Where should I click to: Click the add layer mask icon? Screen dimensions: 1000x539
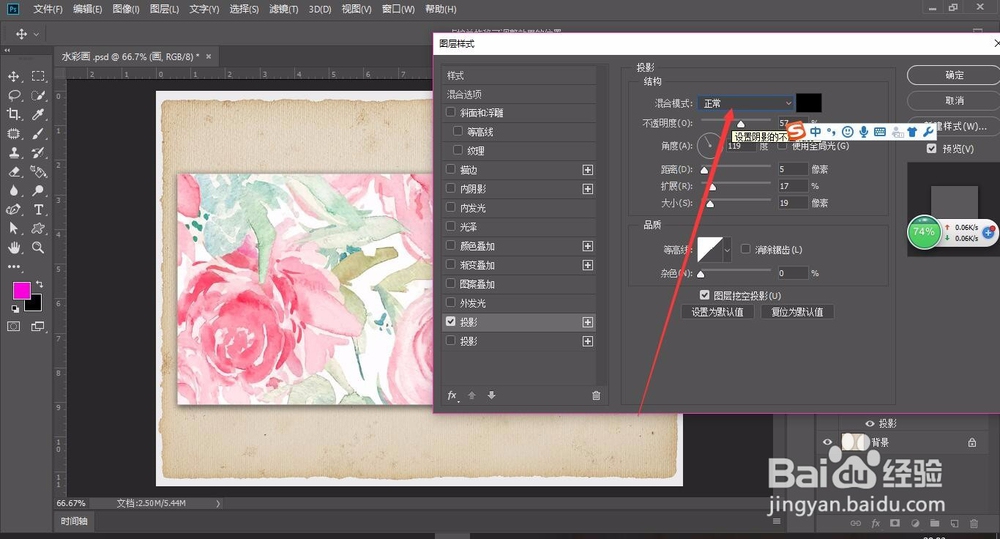(x=895, y=523)
